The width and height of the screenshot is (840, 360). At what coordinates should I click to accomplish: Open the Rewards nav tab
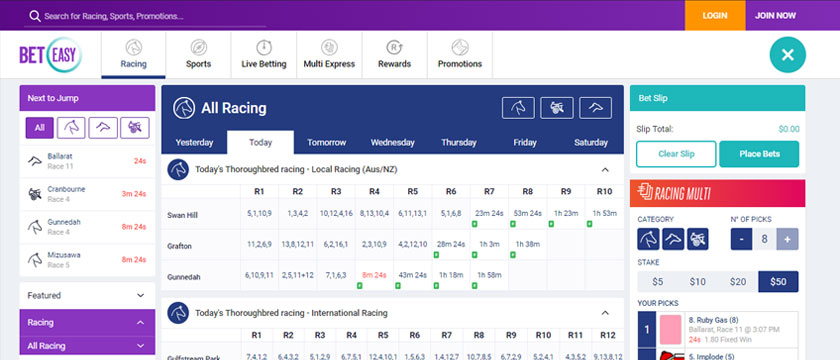tap(394, 55)
